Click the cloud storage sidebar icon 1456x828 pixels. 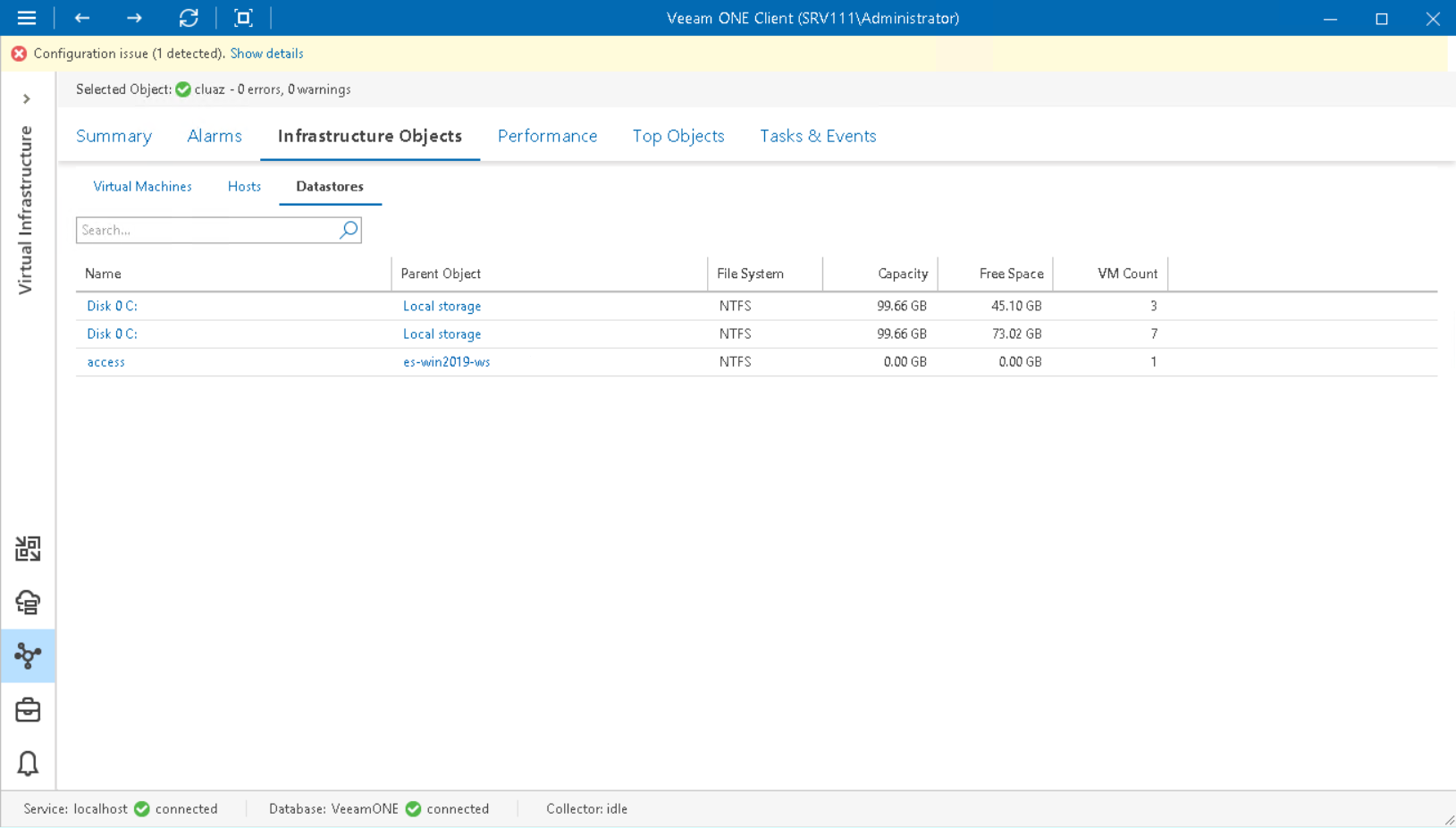coord(28,603)
